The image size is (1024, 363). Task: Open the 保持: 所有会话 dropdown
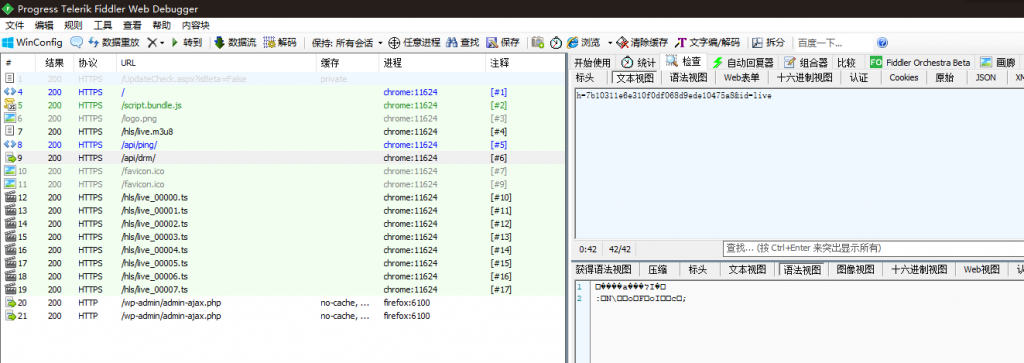tap(347, 42)
